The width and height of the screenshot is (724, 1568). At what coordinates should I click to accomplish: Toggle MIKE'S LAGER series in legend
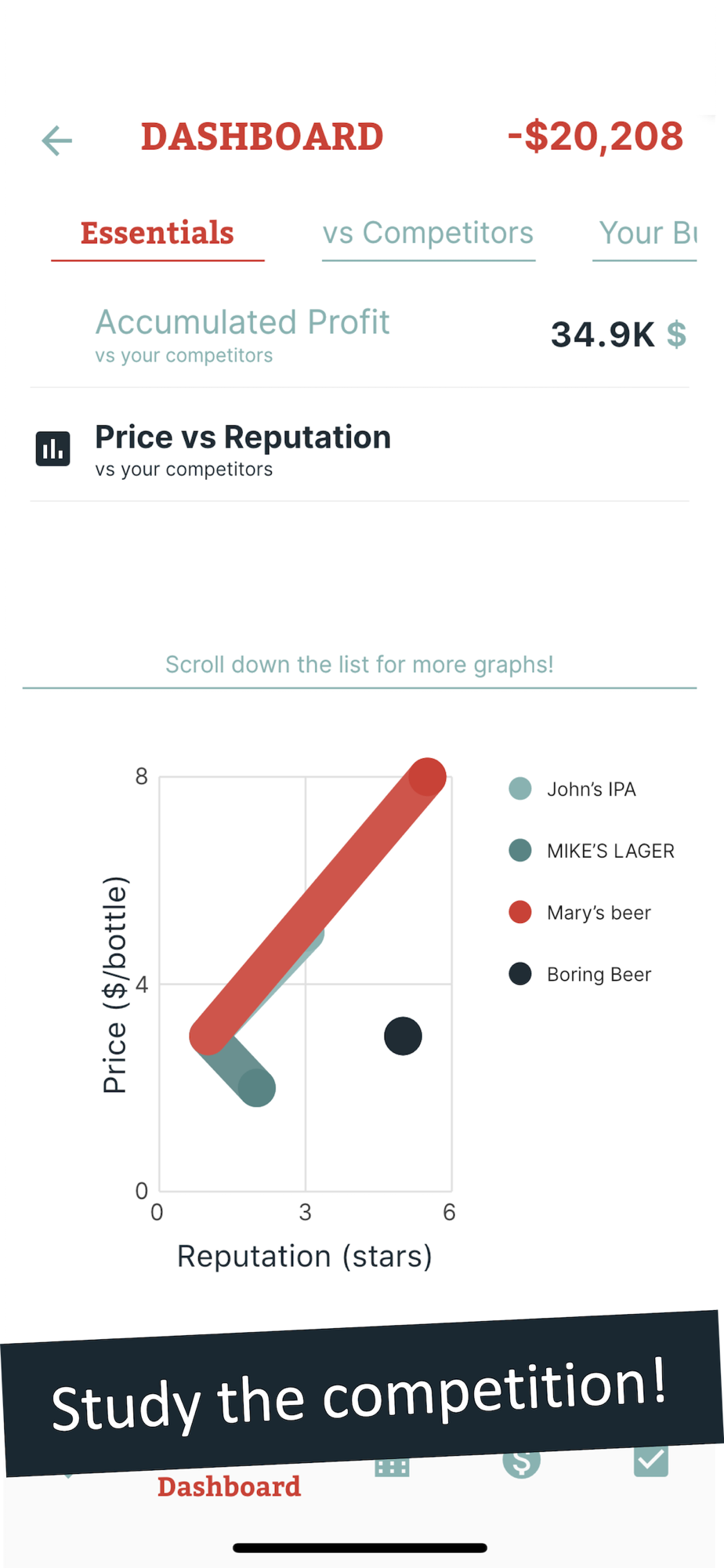click(520, 851)
